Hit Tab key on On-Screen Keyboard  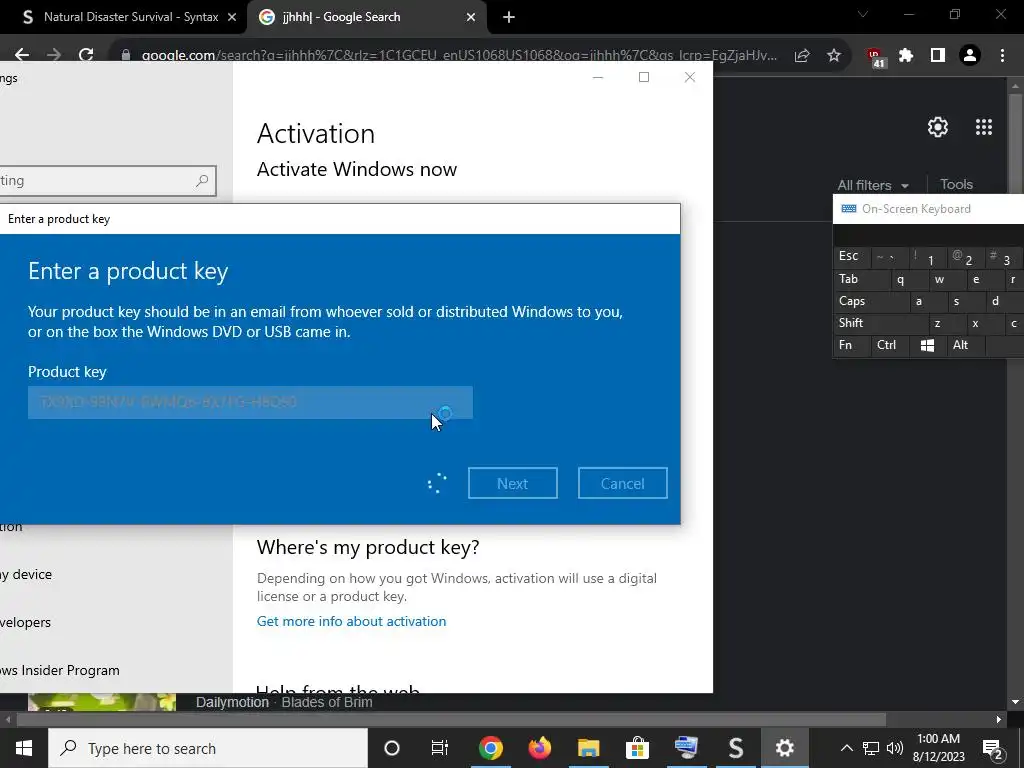coord(860,279)
